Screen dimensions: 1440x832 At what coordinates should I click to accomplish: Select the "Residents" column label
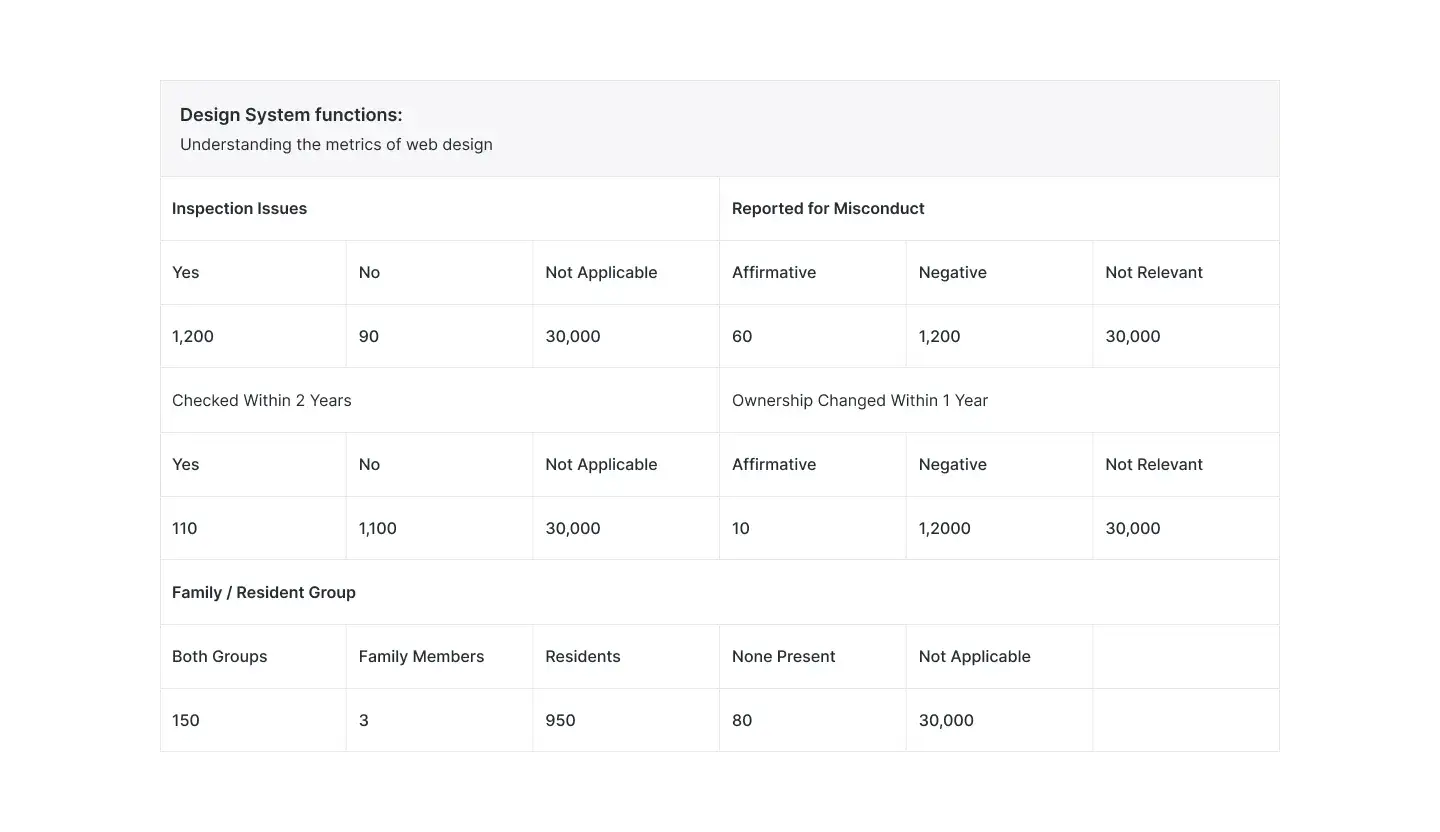583,656
